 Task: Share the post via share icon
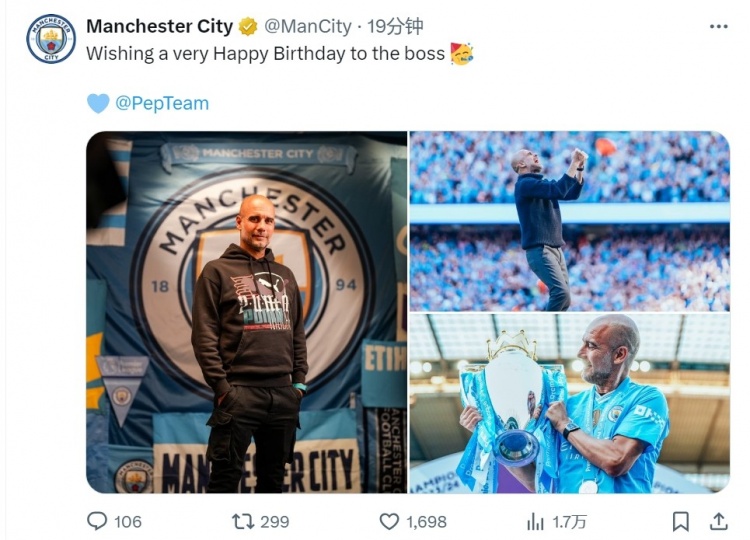(x=717, y=520)
